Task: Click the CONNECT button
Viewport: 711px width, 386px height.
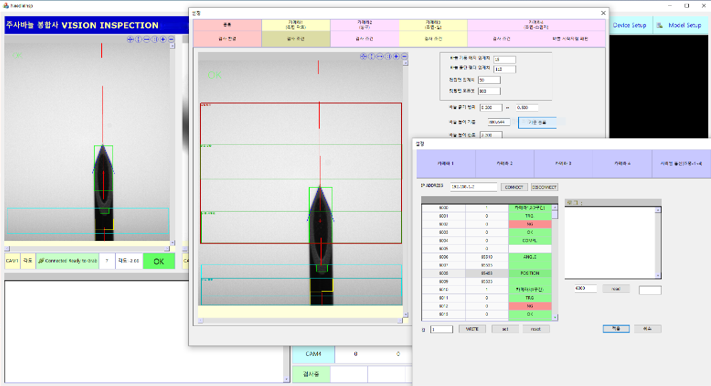Action: pos(514,187)
